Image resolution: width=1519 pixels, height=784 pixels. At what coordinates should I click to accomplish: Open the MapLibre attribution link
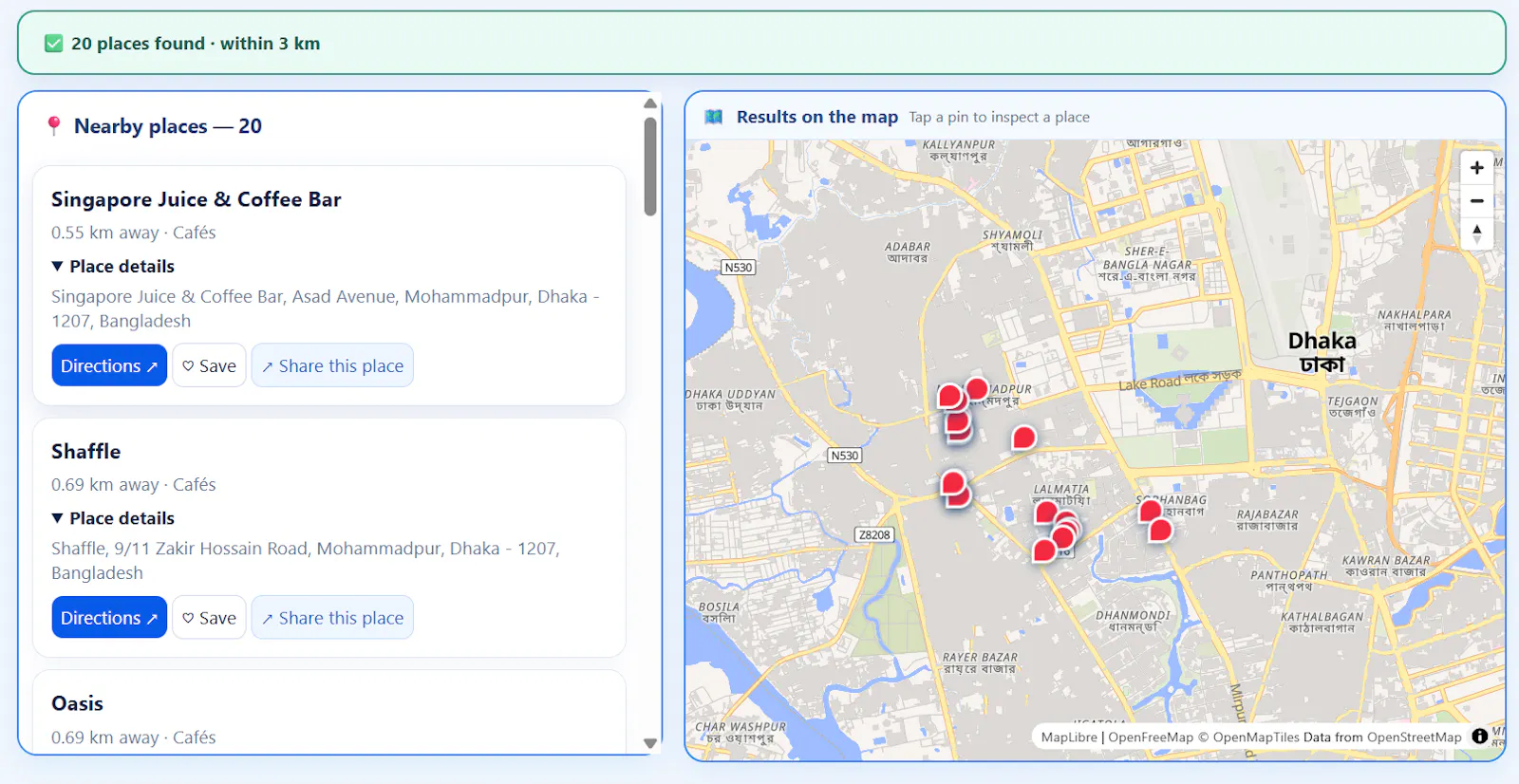(1069, 737)
